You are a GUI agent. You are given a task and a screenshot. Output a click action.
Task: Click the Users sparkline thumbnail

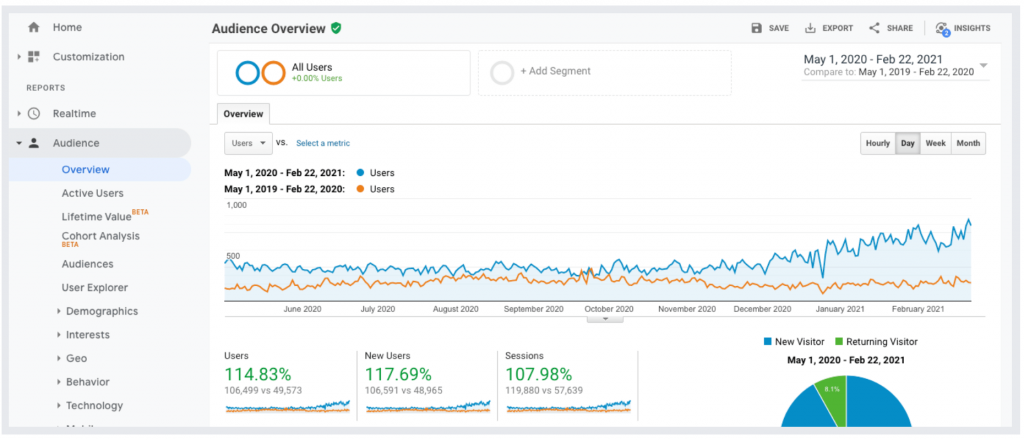click(x=287, y=407)
